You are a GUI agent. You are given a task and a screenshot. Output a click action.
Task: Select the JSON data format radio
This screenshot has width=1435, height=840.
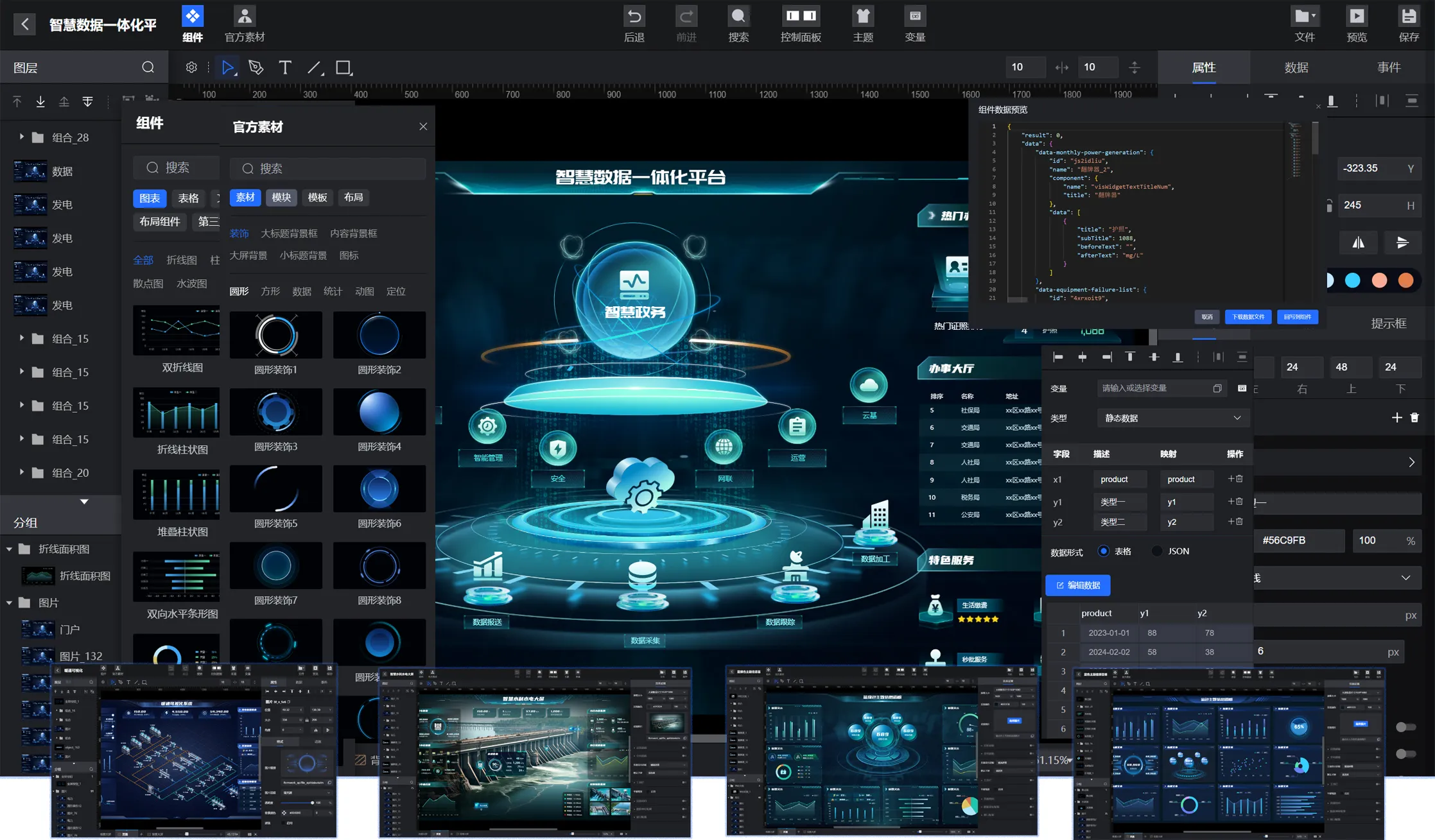1156,551
